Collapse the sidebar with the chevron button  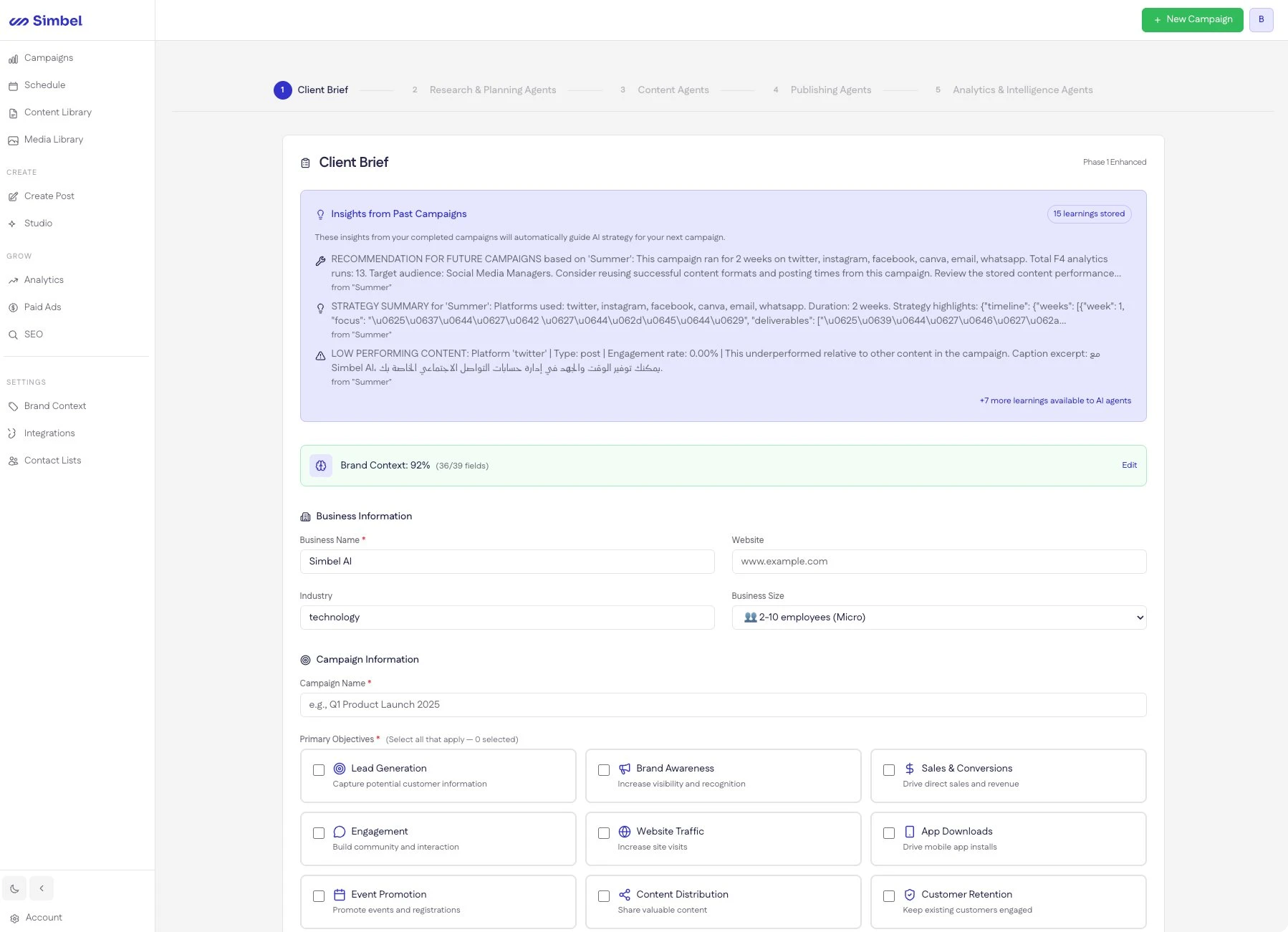pos(42,888)
